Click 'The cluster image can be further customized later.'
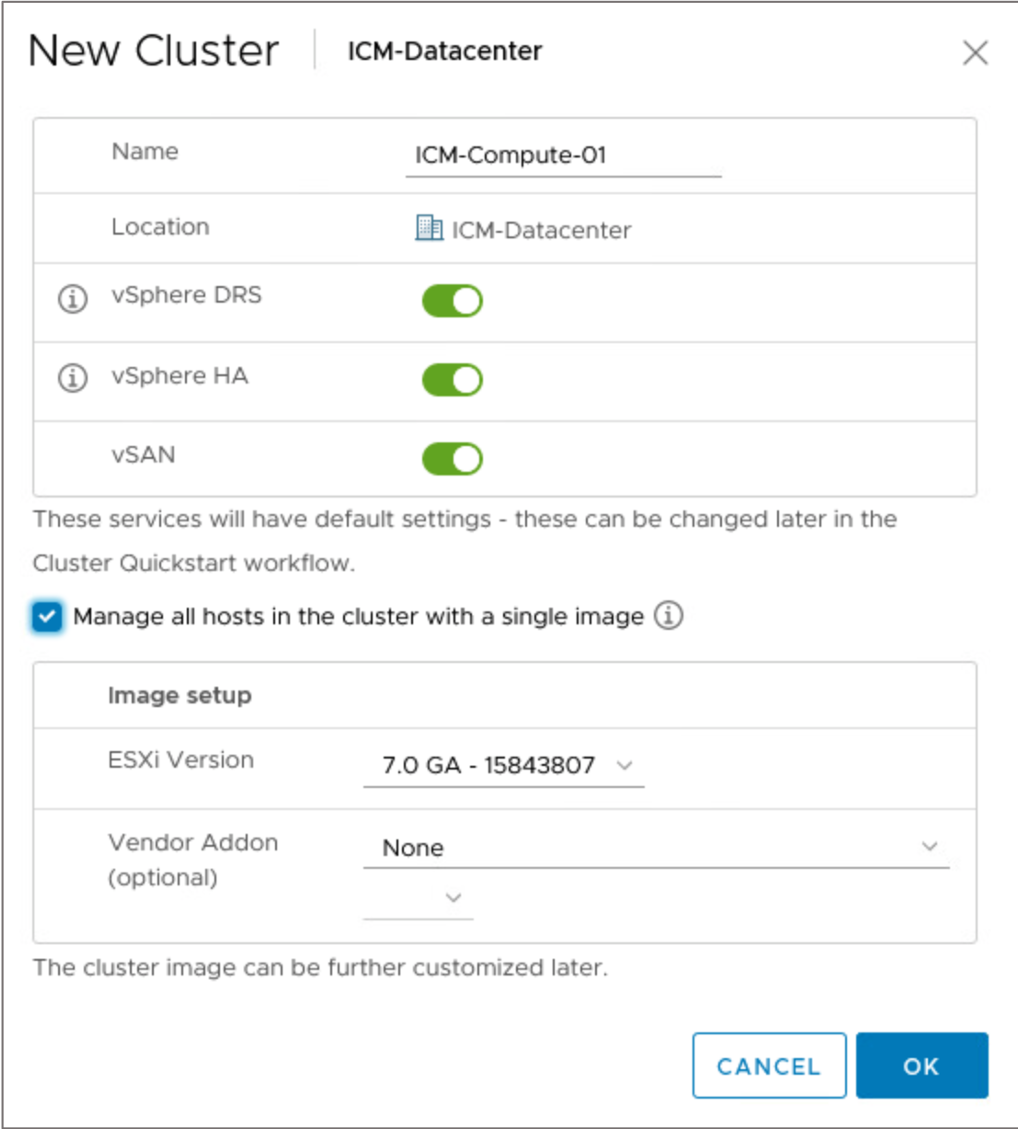1018x1129 pixels. [x=320, y=968]
